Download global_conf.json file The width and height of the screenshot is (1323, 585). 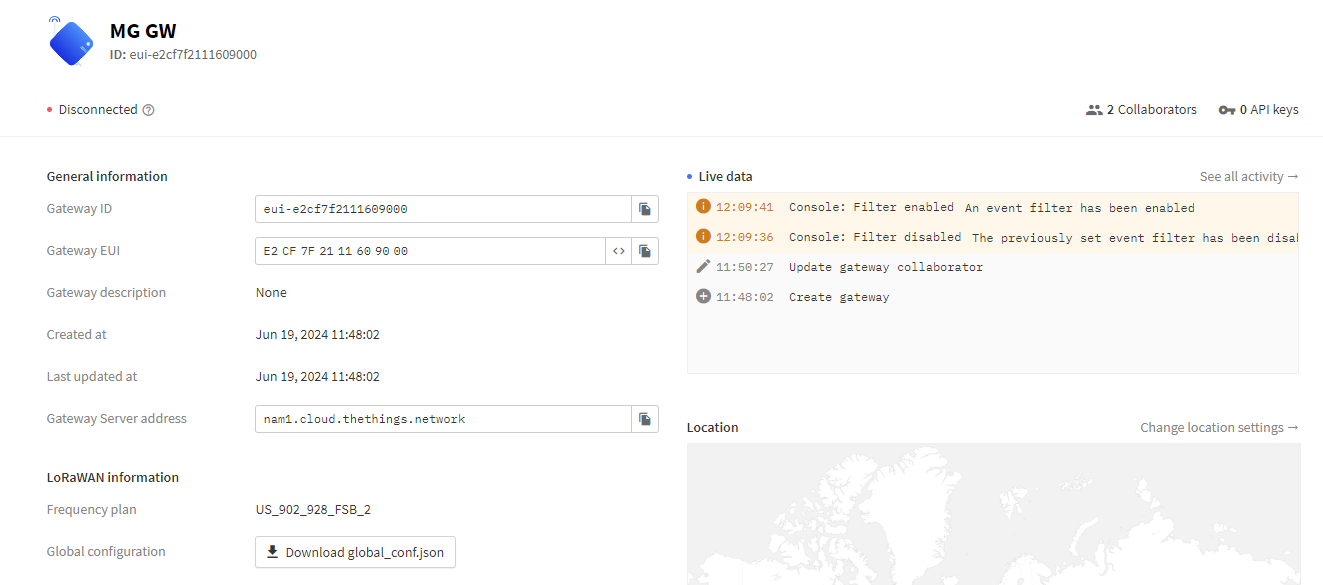(x=355, y=552)
